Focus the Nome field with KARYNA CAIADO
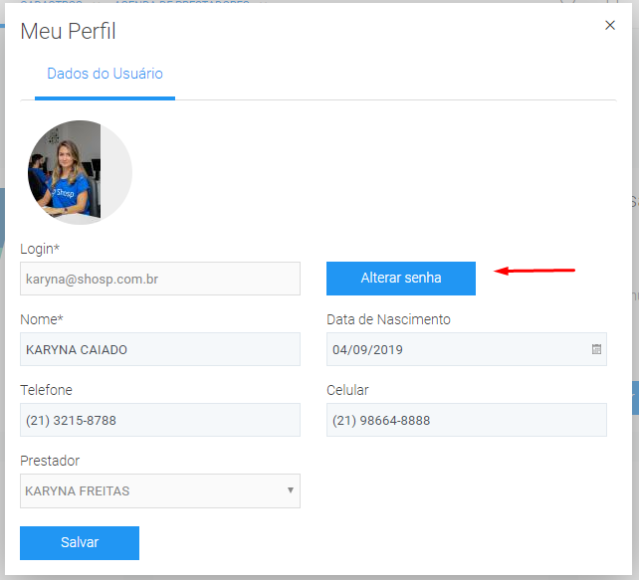 (x=160, y=350)
